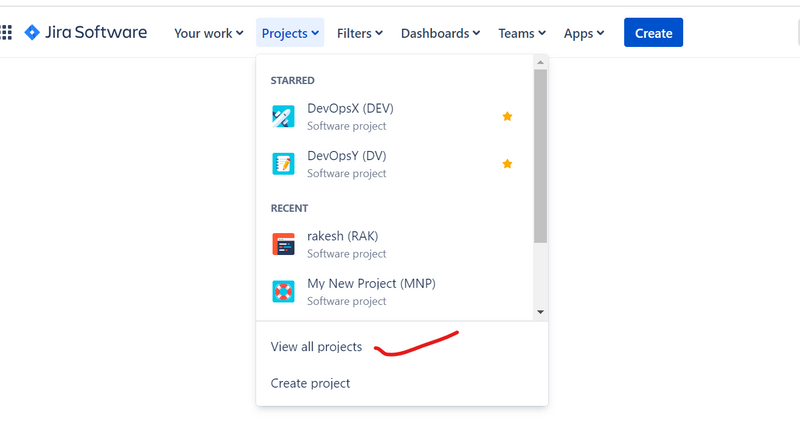
Task: Choose View all projects
Action: click(316, 347)
